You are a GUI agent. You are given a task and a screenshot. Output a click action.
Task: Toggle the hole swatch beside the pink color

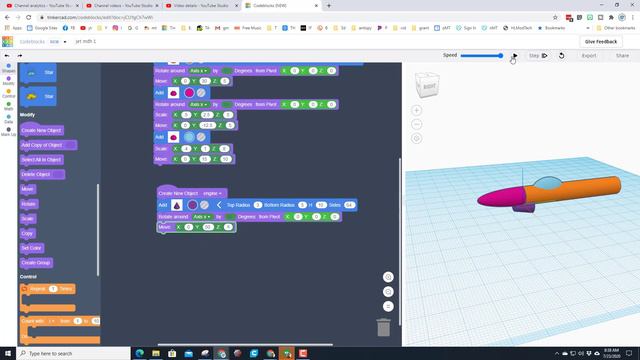point(201,93)
